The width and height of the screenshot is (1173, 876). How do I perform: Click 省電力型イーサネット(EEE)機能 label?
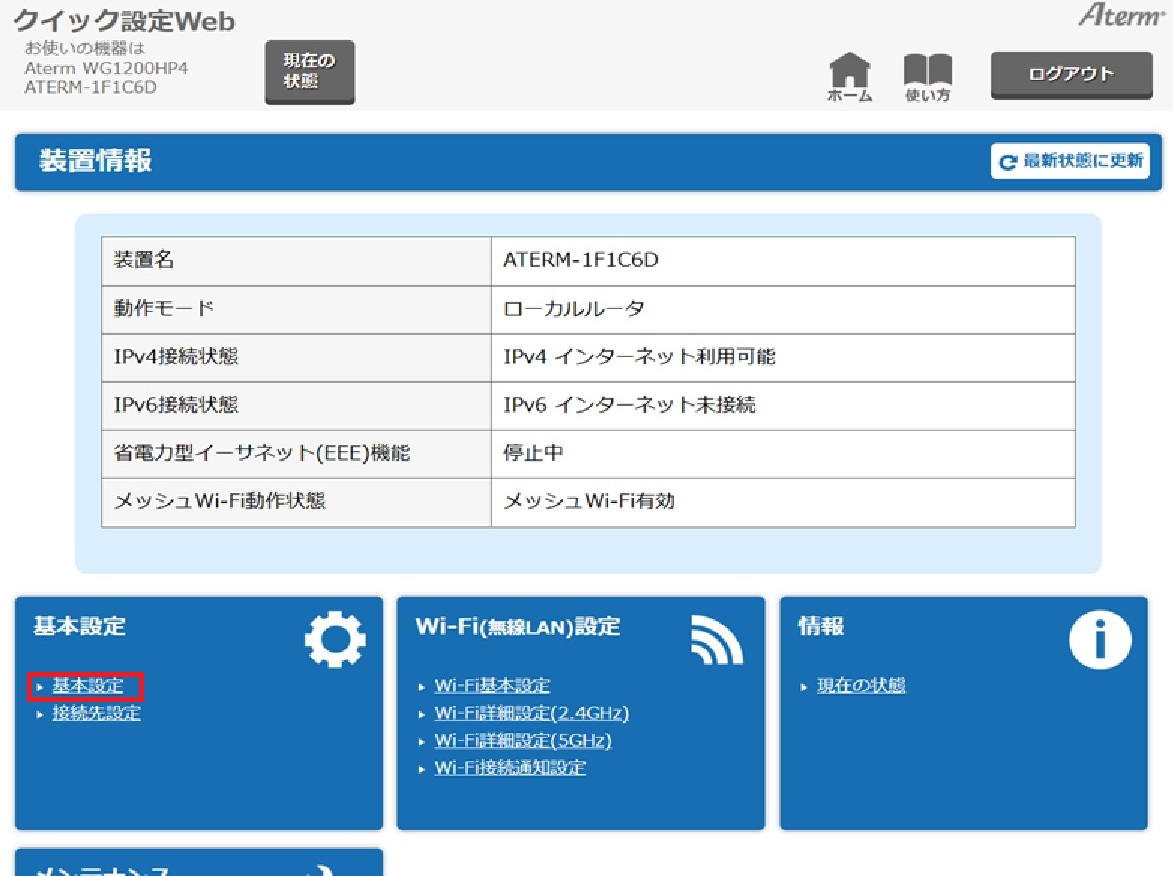click(261, 453)
